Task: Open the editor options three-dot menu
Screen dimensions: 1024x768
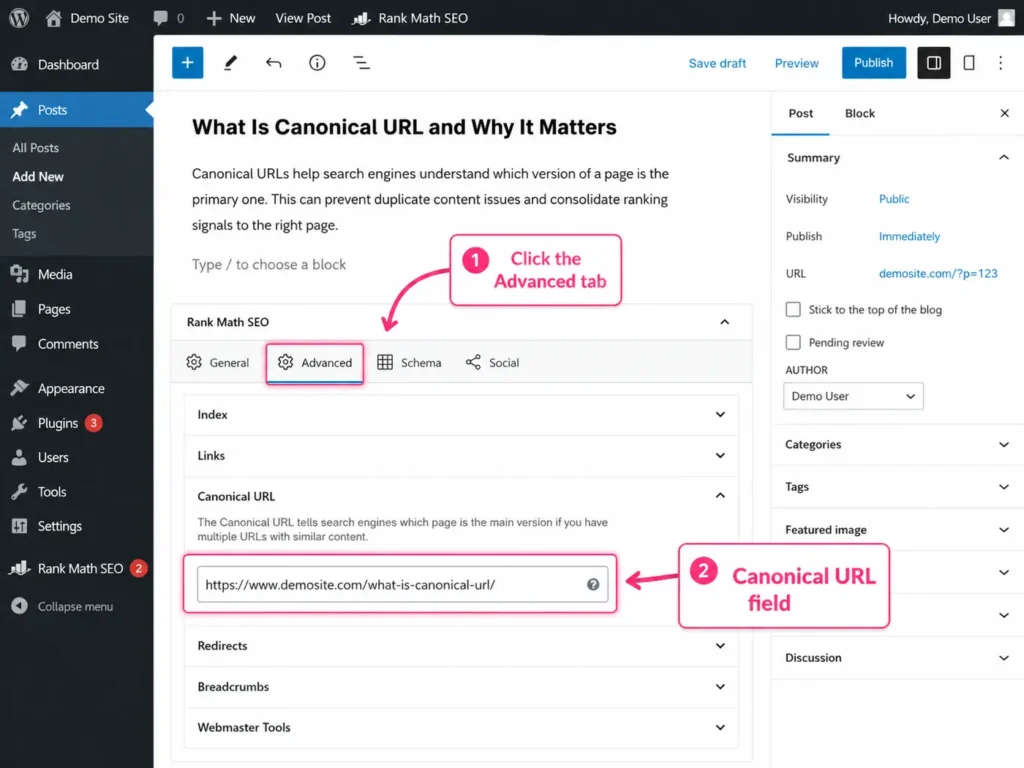Action: click(1000, 63)
